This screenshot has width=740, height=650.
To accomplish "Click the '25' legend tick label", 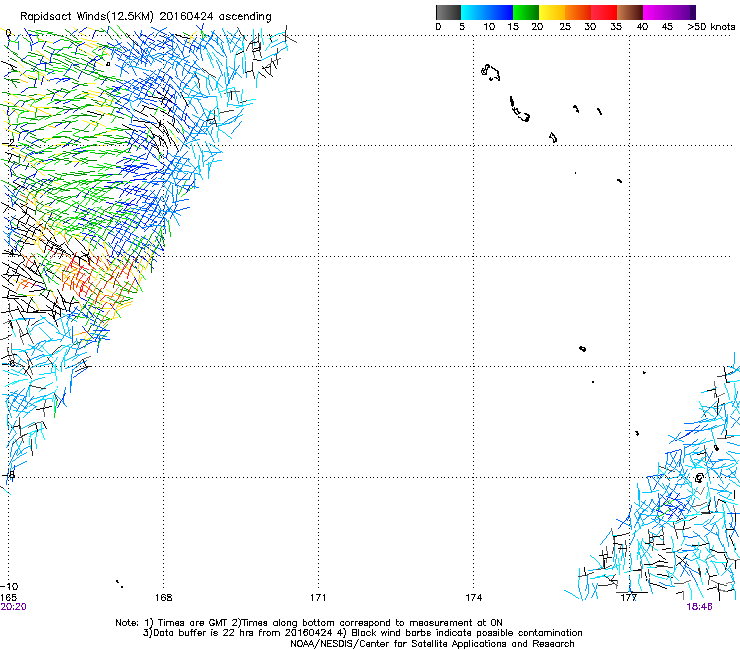I will [x=565, y=27].
